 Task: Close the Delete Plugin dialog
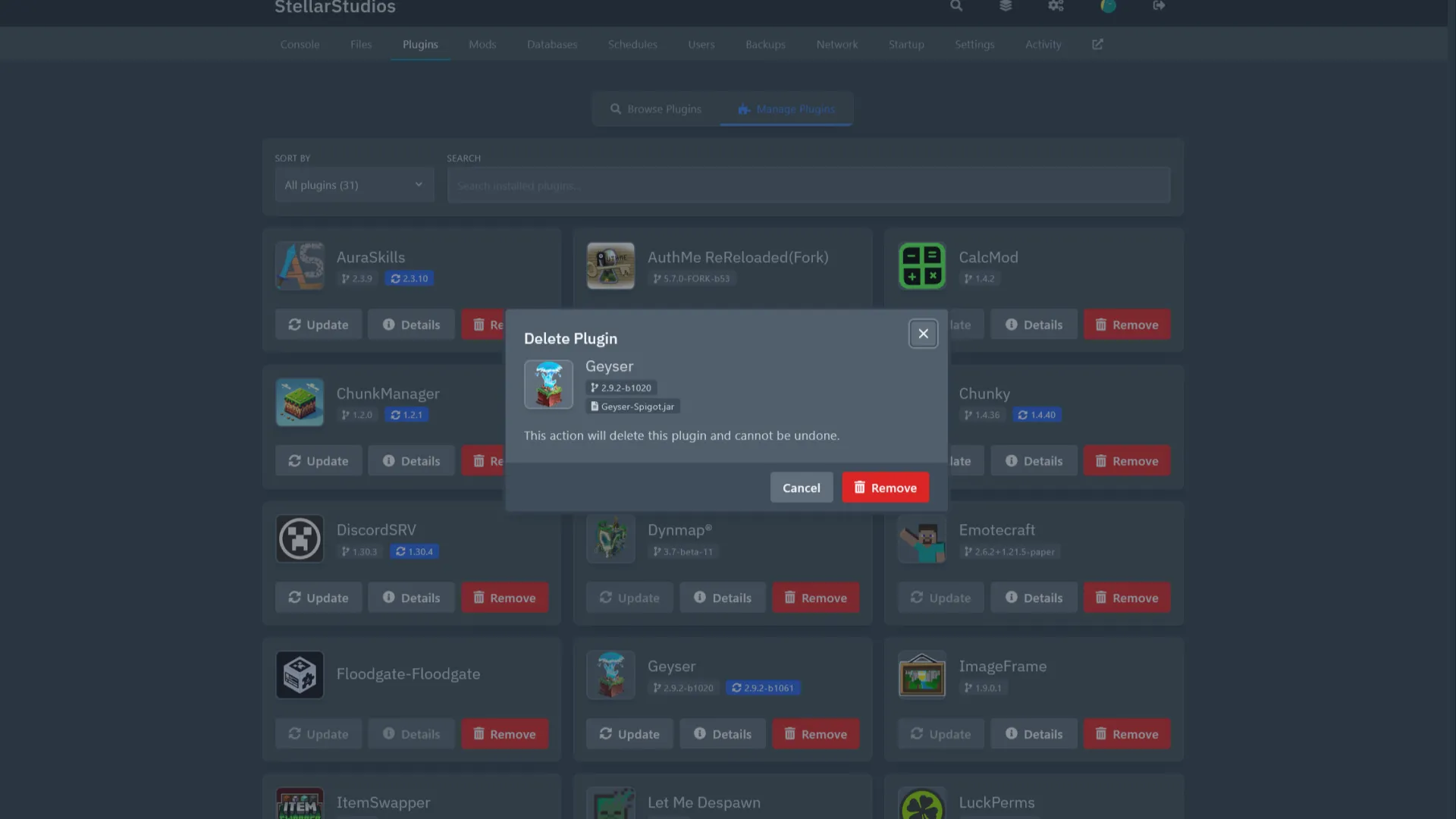923,334
